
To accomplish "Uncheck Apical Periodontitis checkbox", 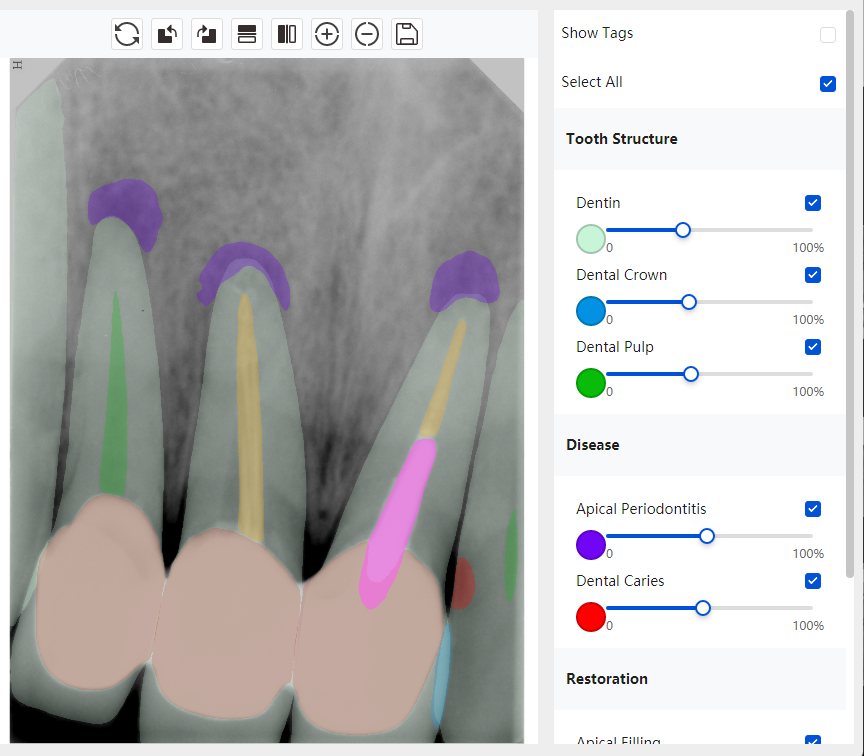I will [812, 509].
